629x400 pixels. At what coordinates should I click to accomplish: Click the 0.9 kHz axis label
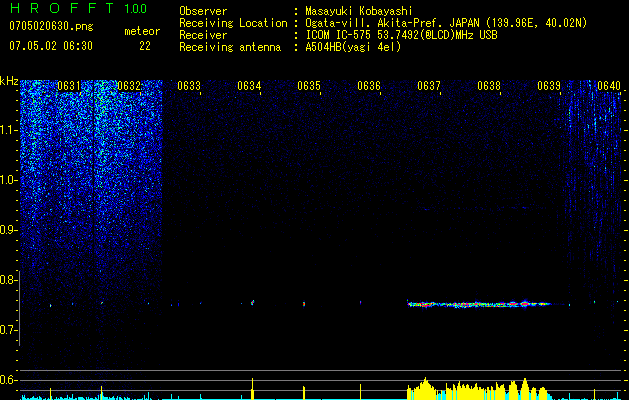click(x=7, y=230)
